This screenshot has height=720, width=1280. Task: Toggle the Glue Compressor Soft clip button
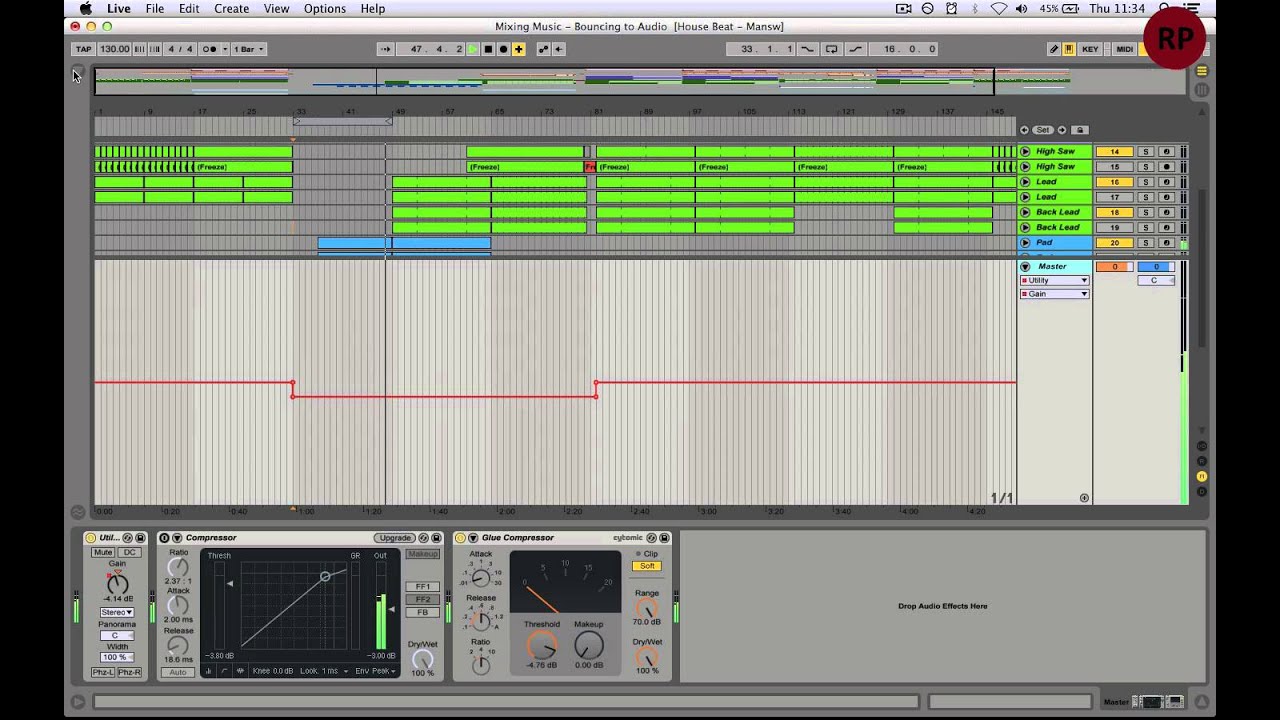click(647, 566)
